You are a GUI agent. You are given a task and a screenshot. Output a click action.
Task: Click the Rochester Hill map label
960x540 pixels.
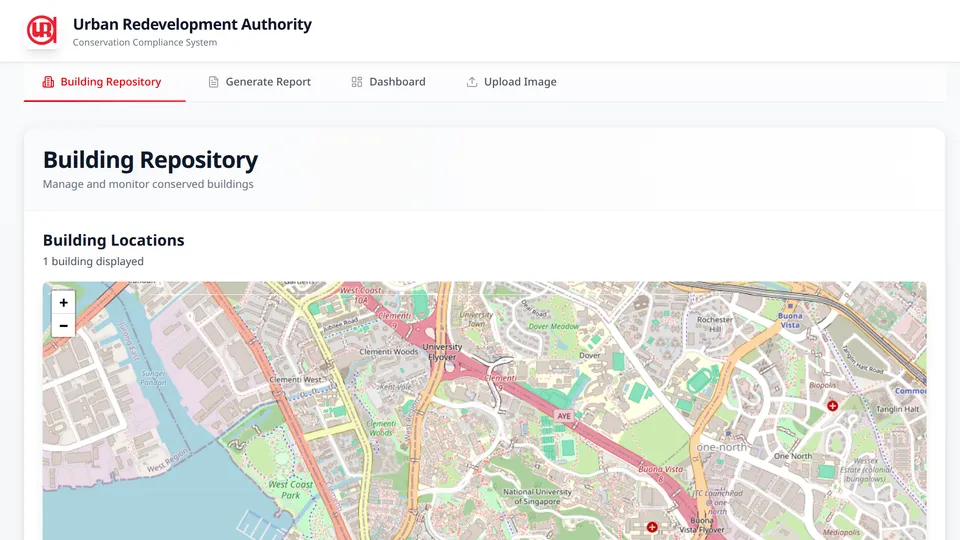pos(714,324)
